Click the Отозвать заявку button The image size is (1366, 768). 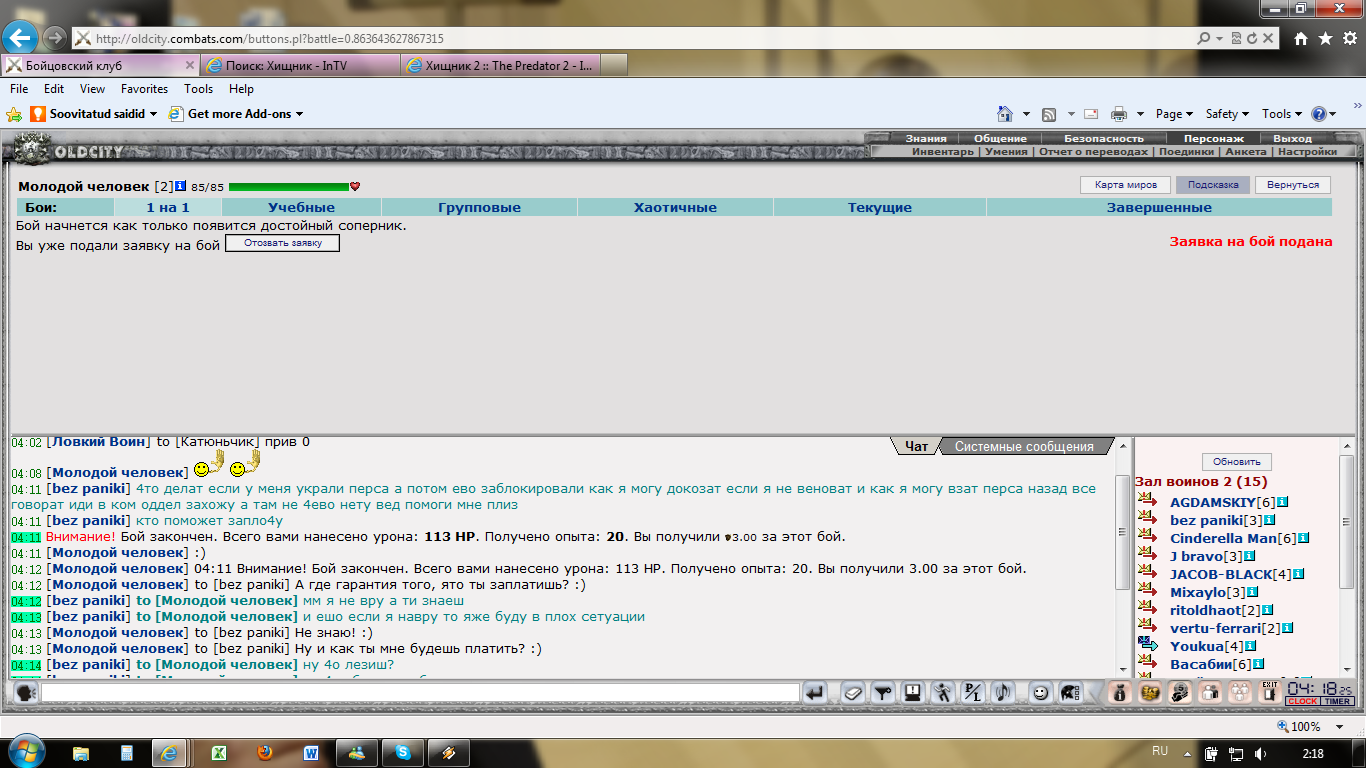282,243
